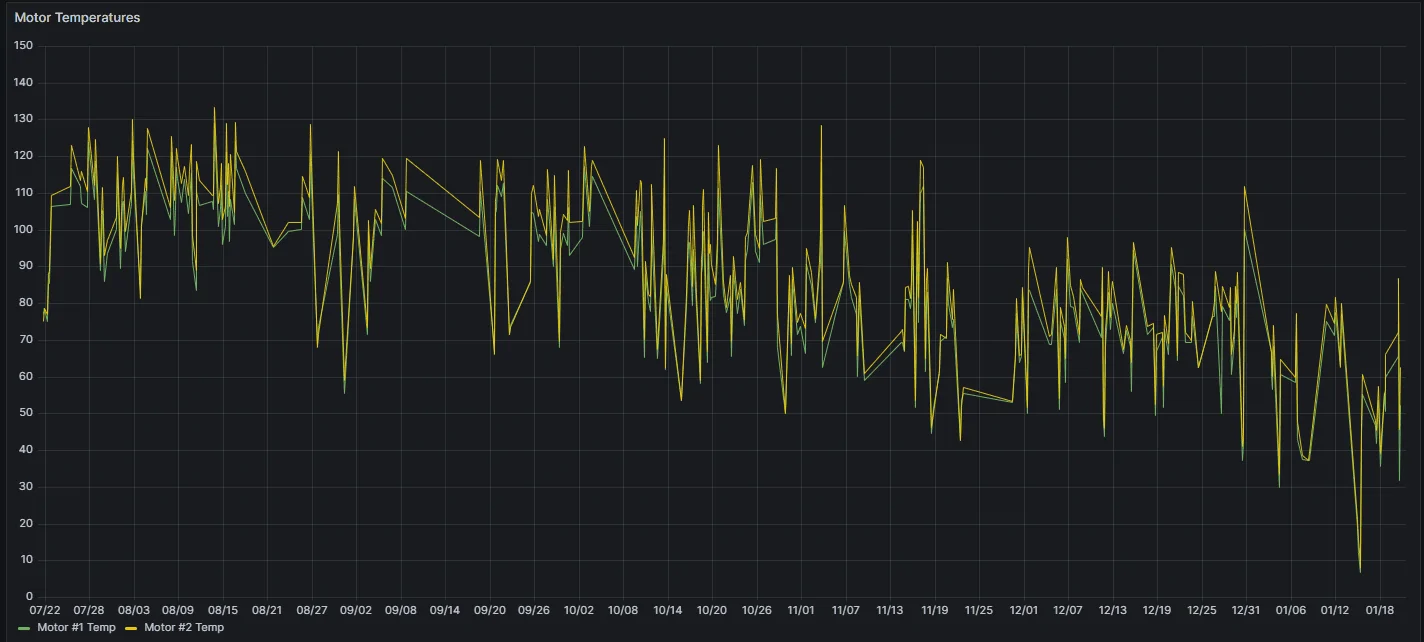Click the lowest dip point below 10 in January
Screen dimensions: 1424x642
tap(1360, 571)
